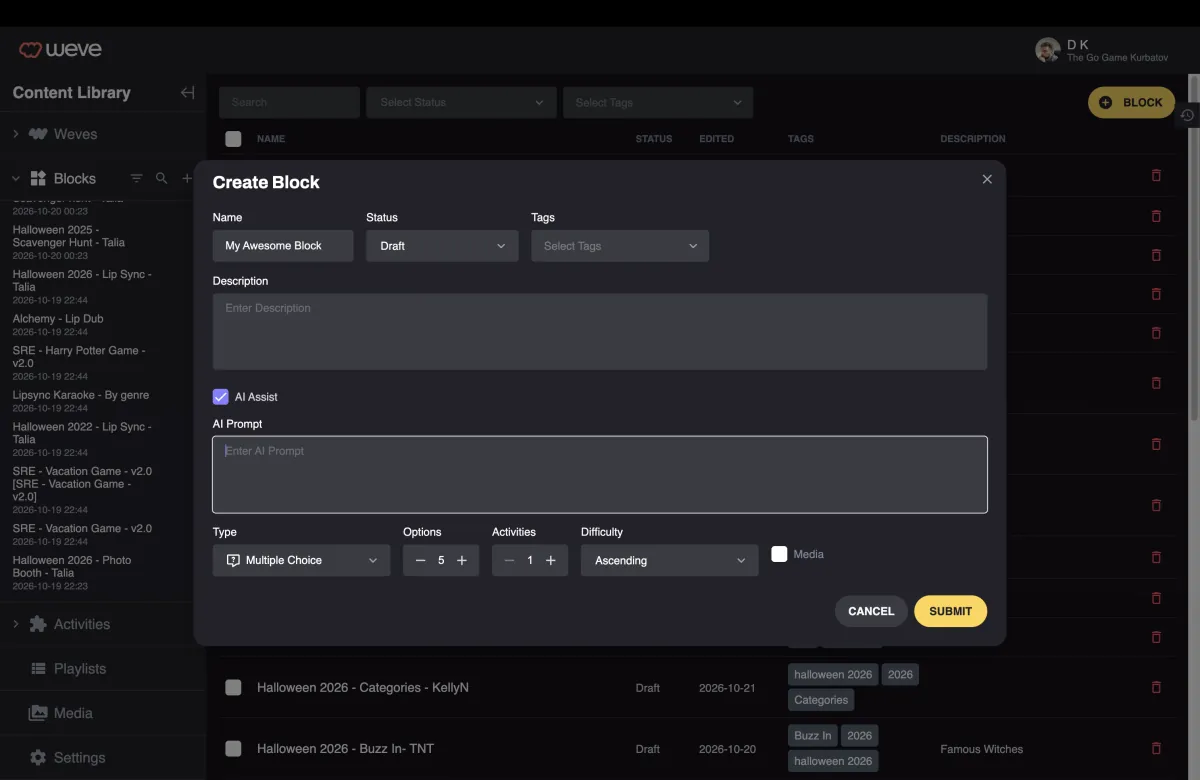1200x780 pixels.
Task: Open the Select Status filter dropdown
Action: (x=461, y=102)
